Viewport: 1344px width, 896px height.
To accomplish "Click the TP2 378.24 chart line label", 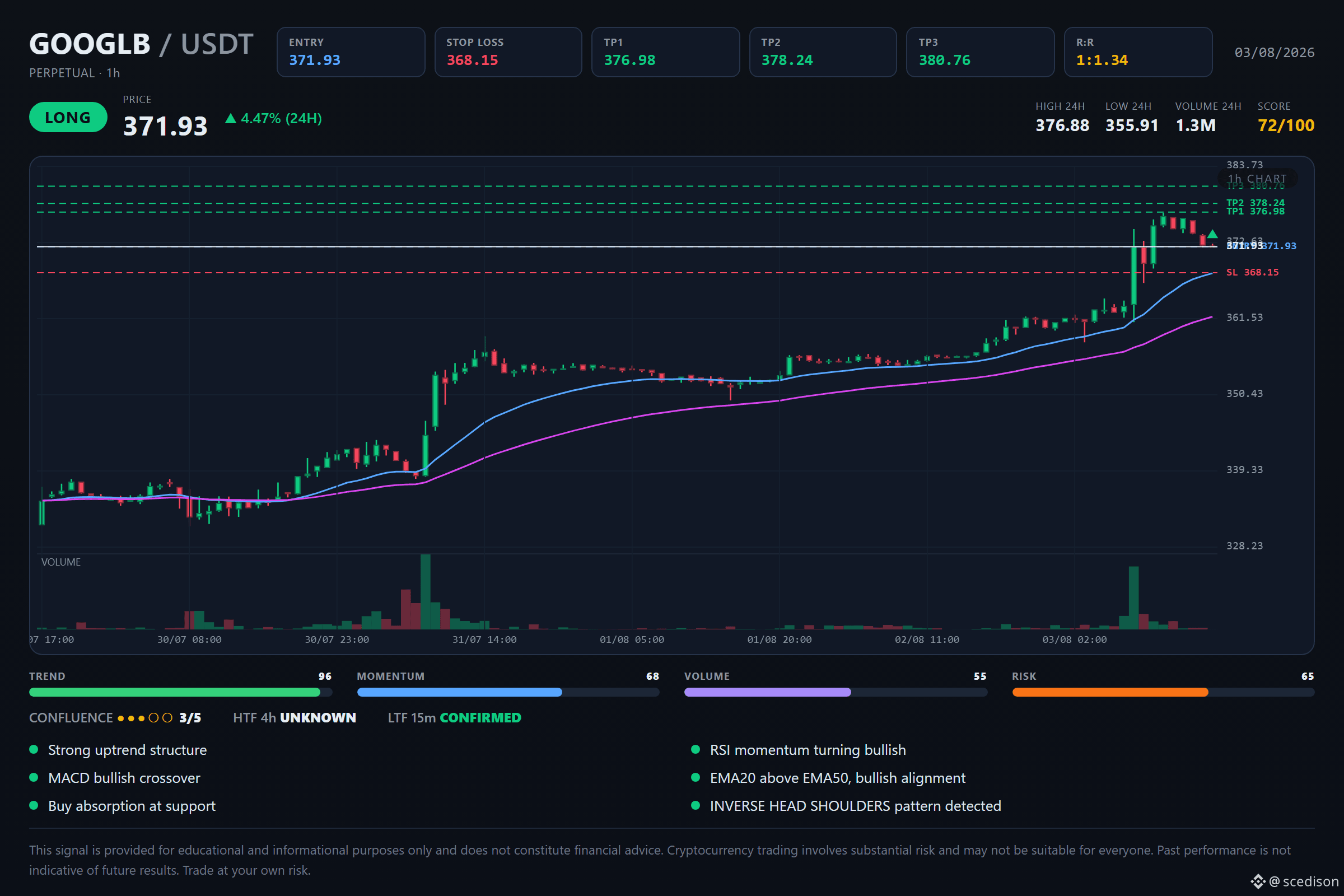I will 1255,203.
